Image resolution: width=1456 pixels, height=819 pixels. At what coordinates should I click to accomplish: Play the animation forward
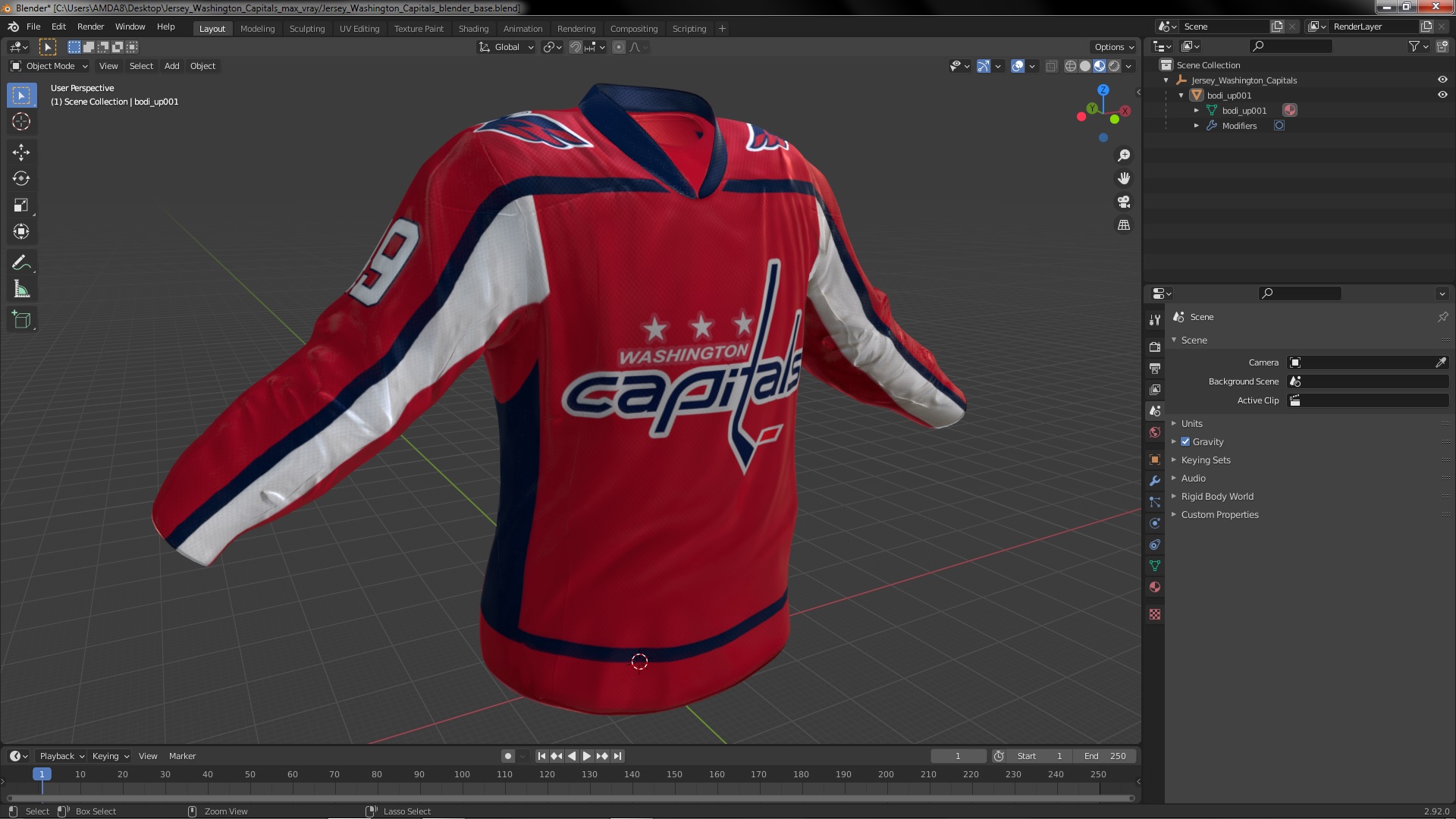[586, 756]
